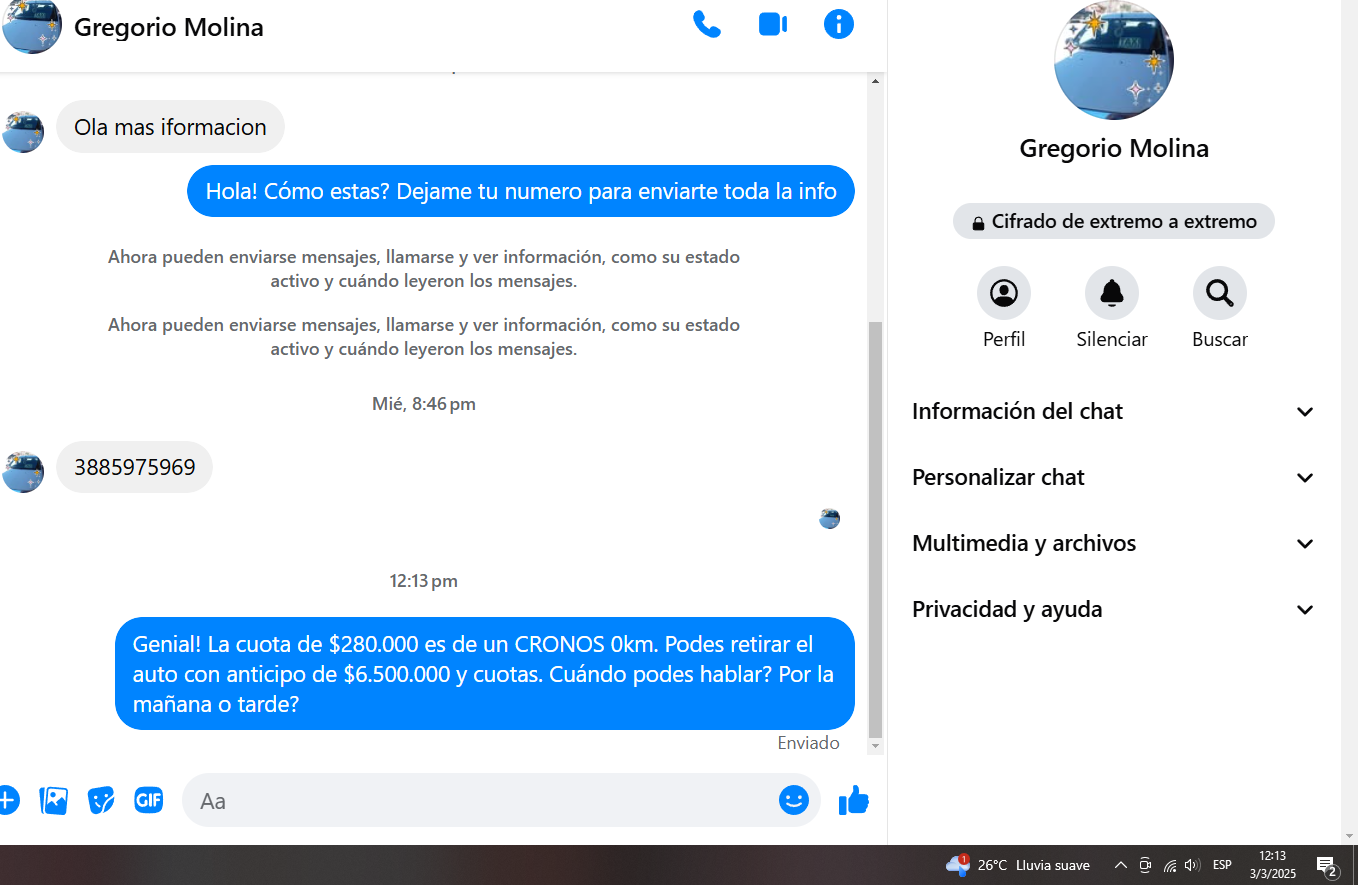
Task: Click the Aa message input field
Action: pos(480,801)
